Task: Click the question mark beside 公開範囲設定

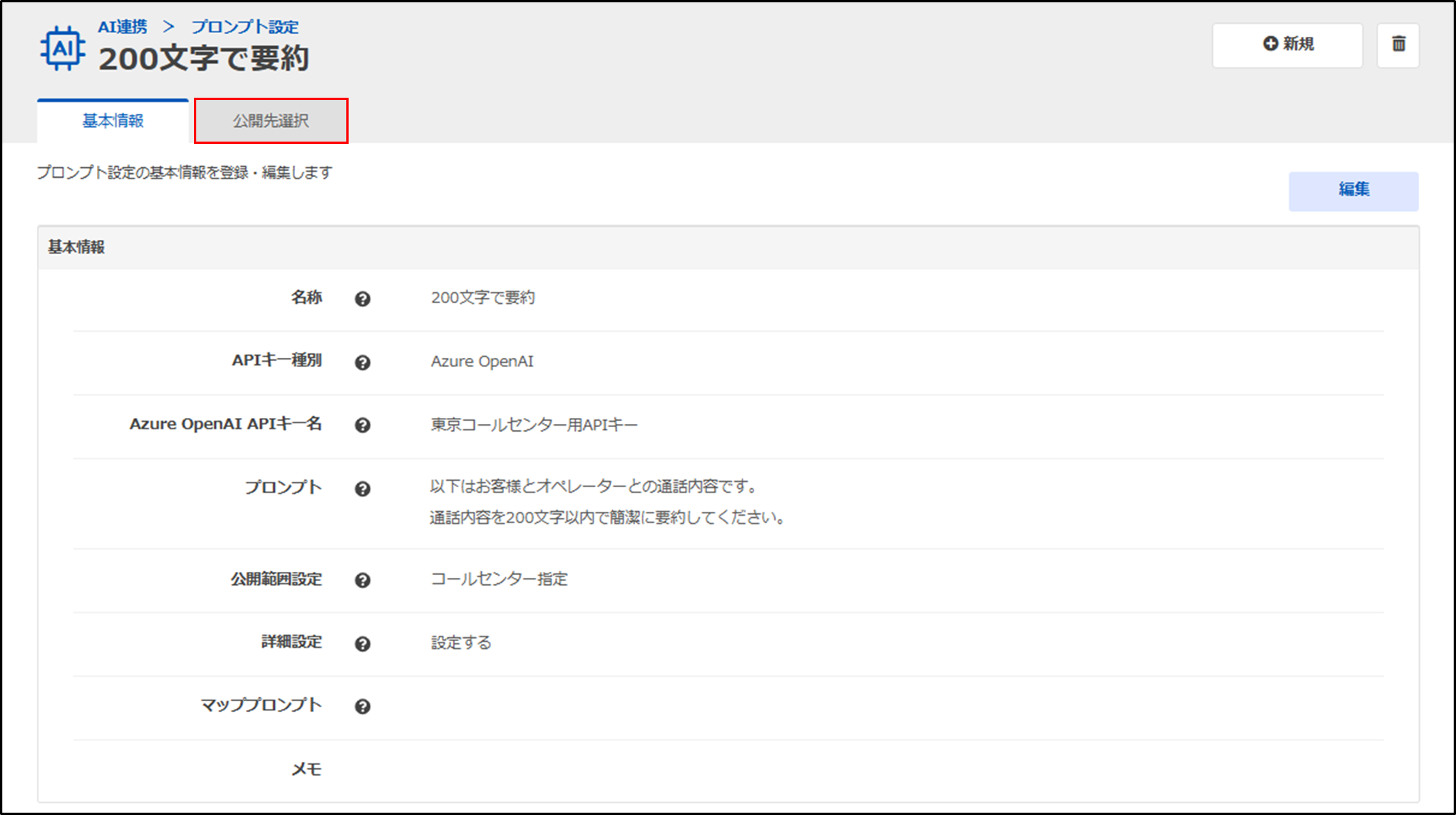Action: coord(362,580)
